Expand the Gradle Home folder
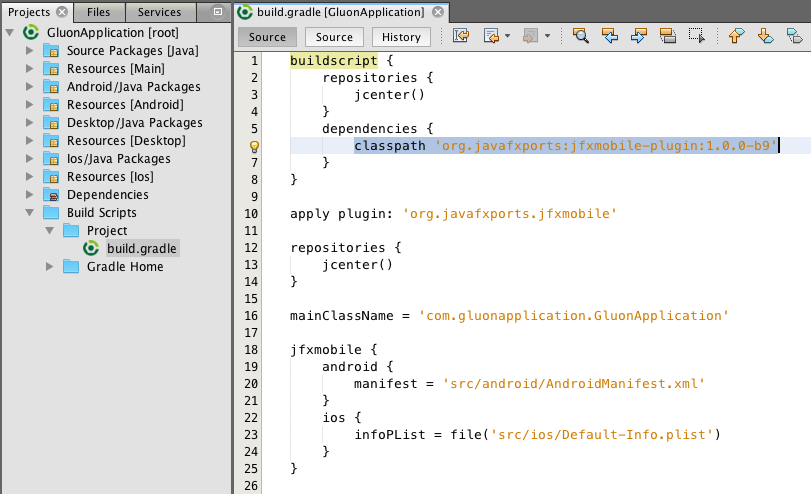 50,267
